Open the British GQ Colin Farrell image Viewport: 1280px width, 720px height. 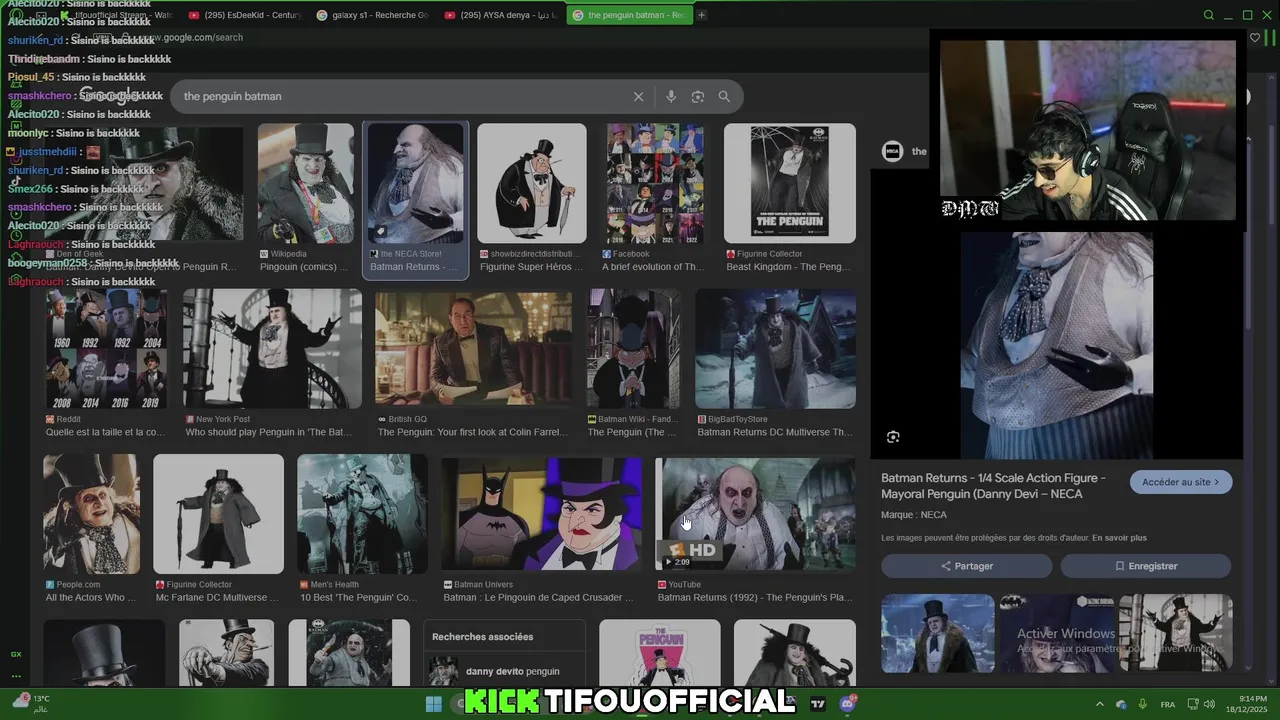pos(474,348)
